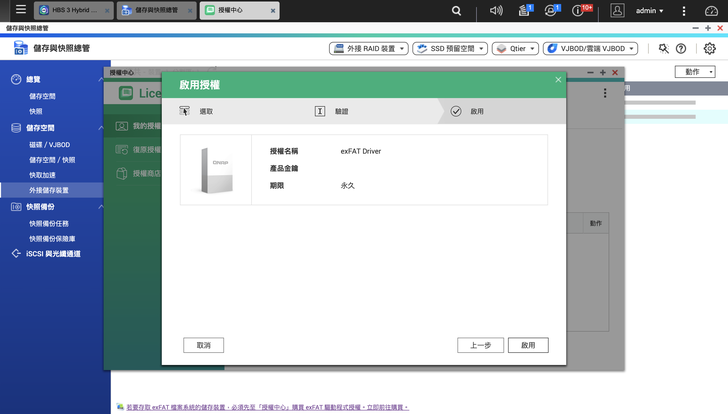Open the 動作 dropdown at top right

click(x=696, y=72)
